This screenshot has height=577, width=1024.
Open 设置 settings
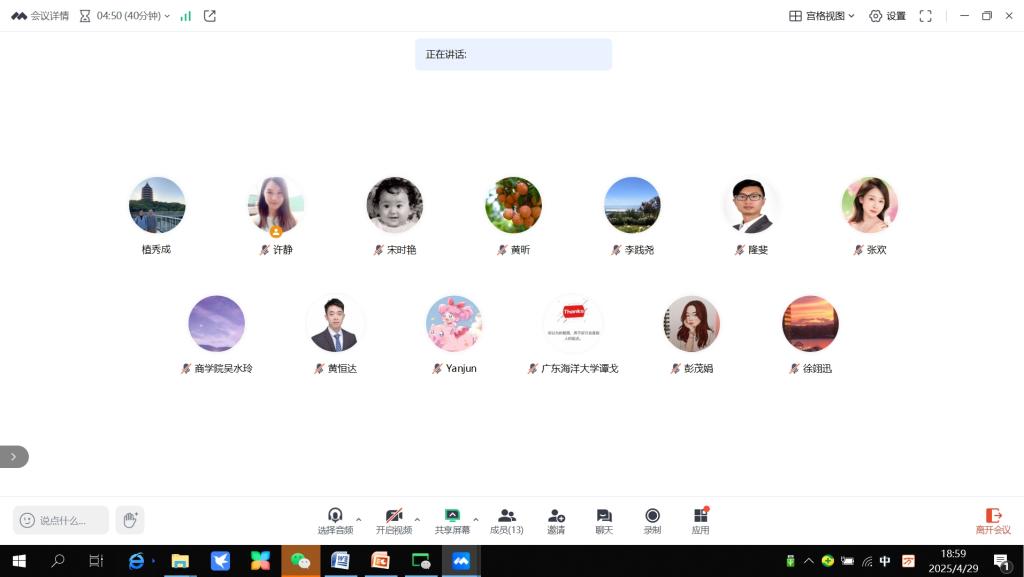[x=888, y=16]
